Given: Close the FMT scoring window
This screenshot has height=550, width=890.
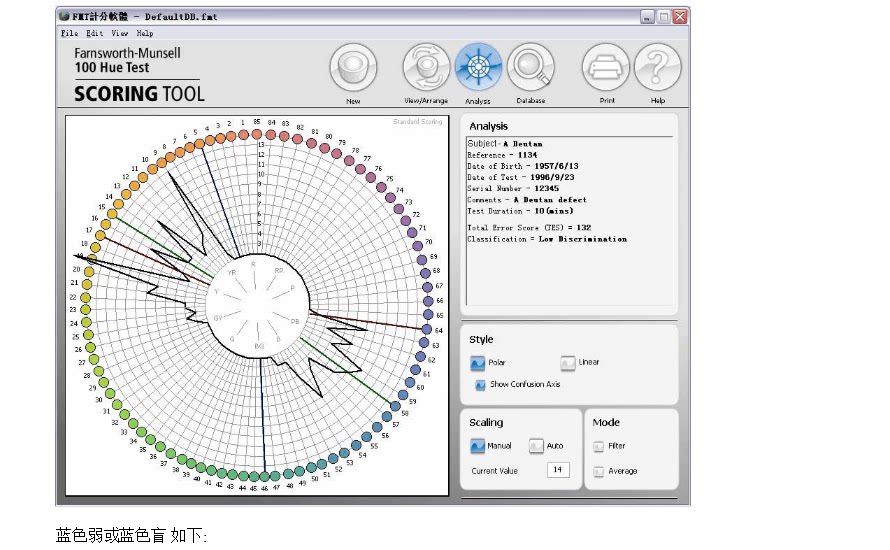Looking at the screenshot, I should (x=679, y=17).
